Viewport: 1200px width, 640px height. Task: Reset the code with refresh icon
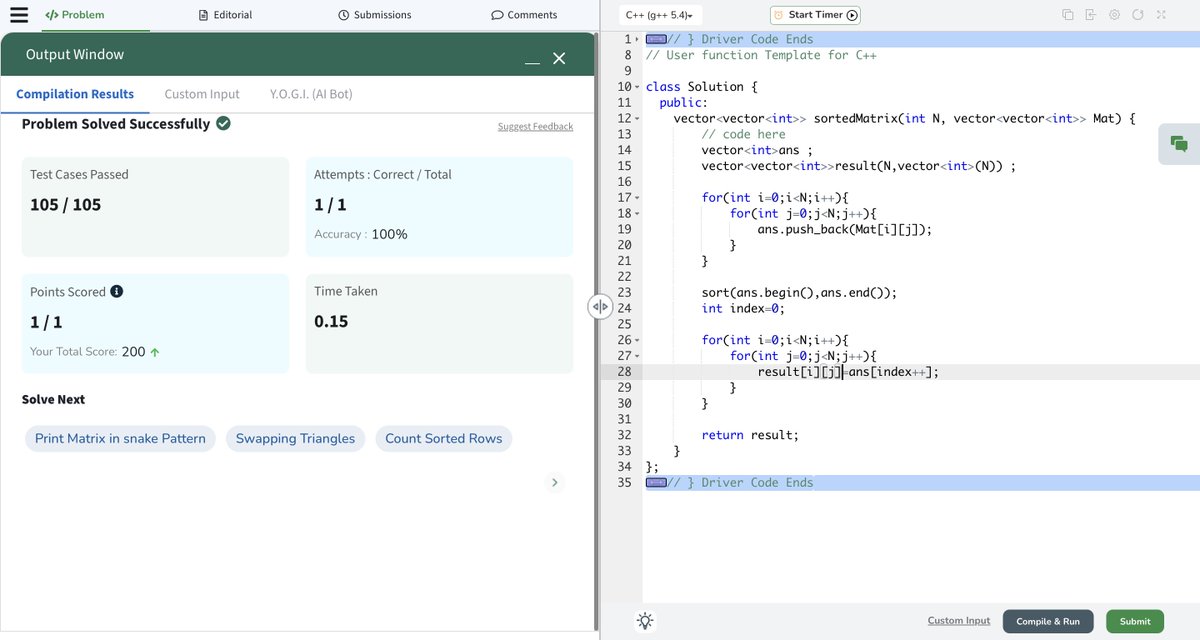click(1138, 15)
